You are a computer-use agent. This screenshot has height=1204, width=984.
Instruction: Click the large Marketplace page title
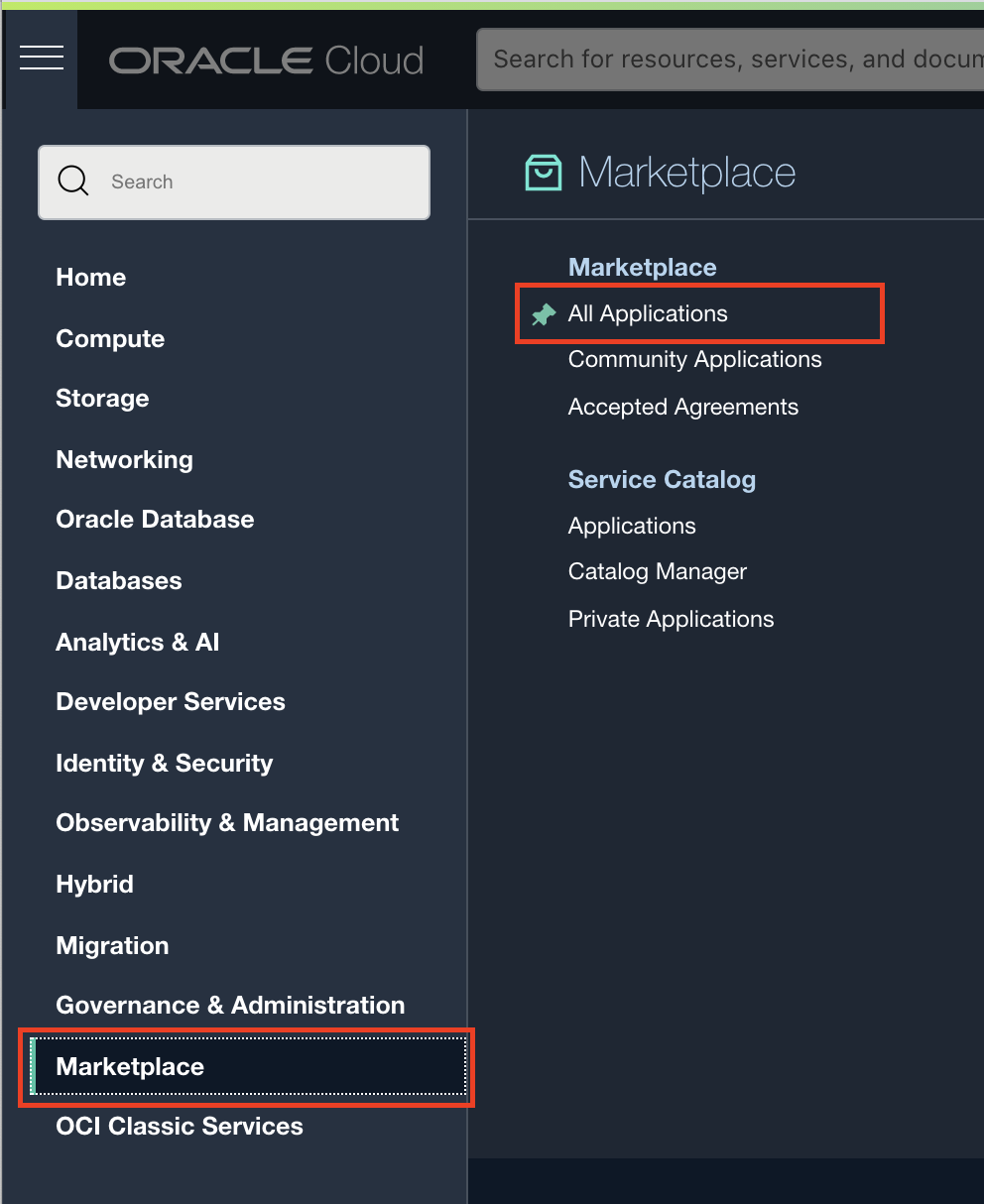tap(686, 174)
